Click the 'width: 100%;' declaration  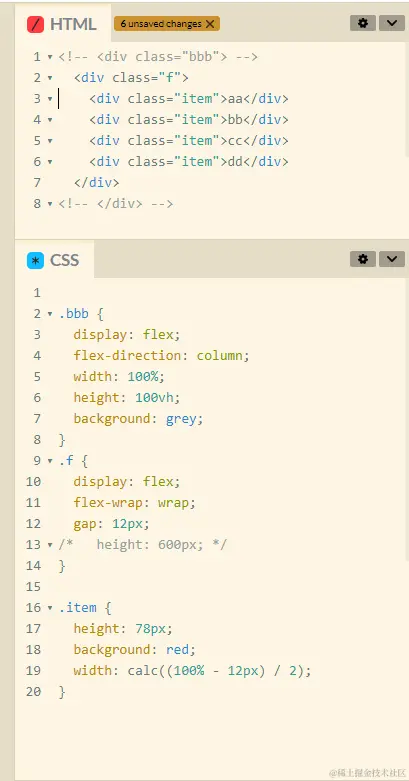(x=119, y=377)
